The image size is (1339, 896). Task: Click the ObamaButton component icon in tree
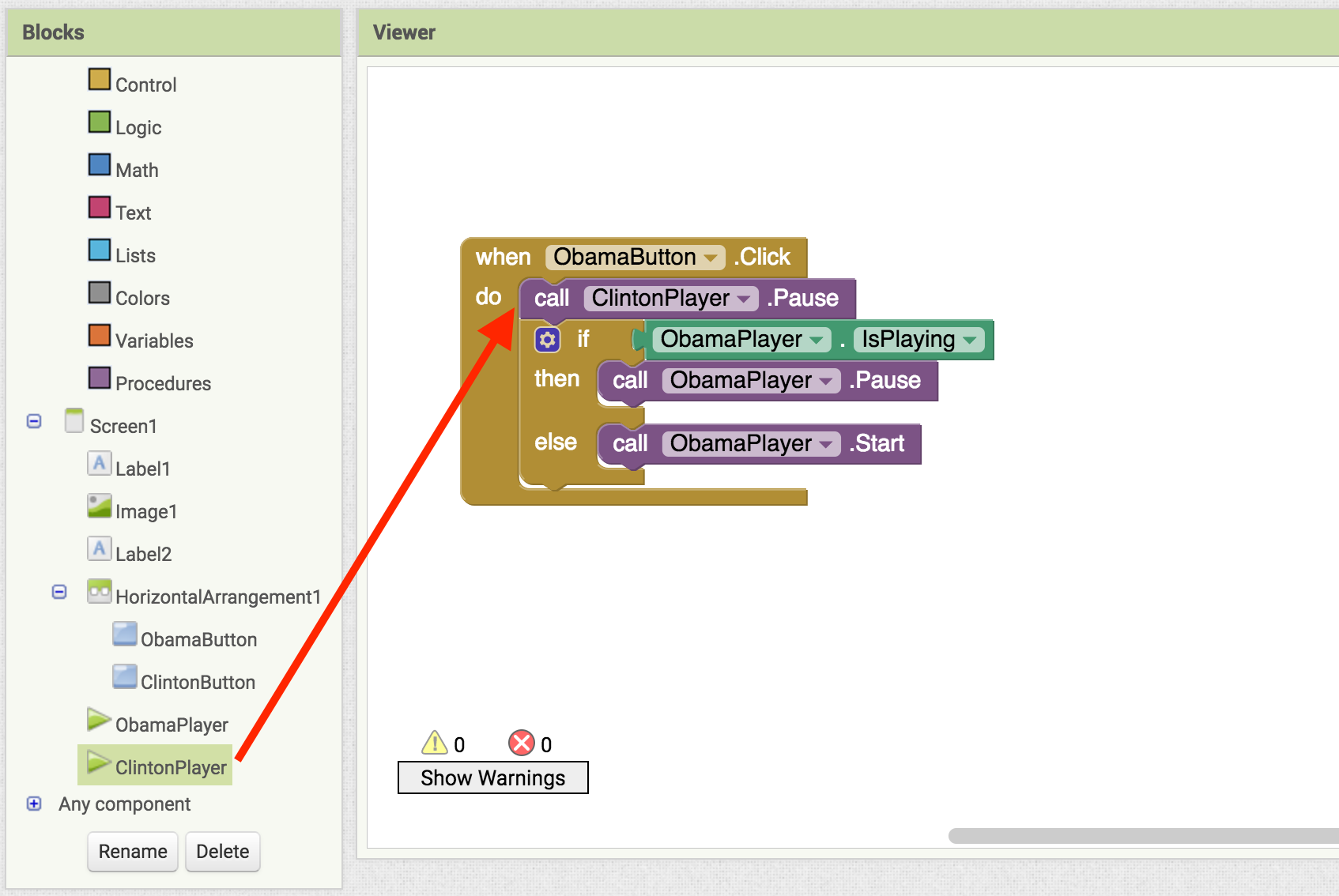(125, 634)
